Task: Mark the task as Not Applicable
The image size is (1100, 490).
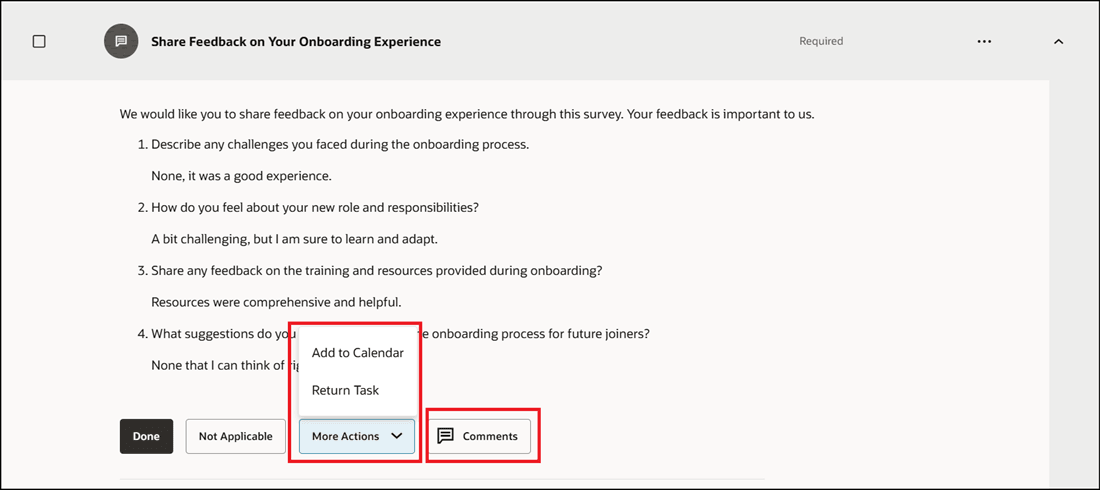Action: tap(236, 436)
